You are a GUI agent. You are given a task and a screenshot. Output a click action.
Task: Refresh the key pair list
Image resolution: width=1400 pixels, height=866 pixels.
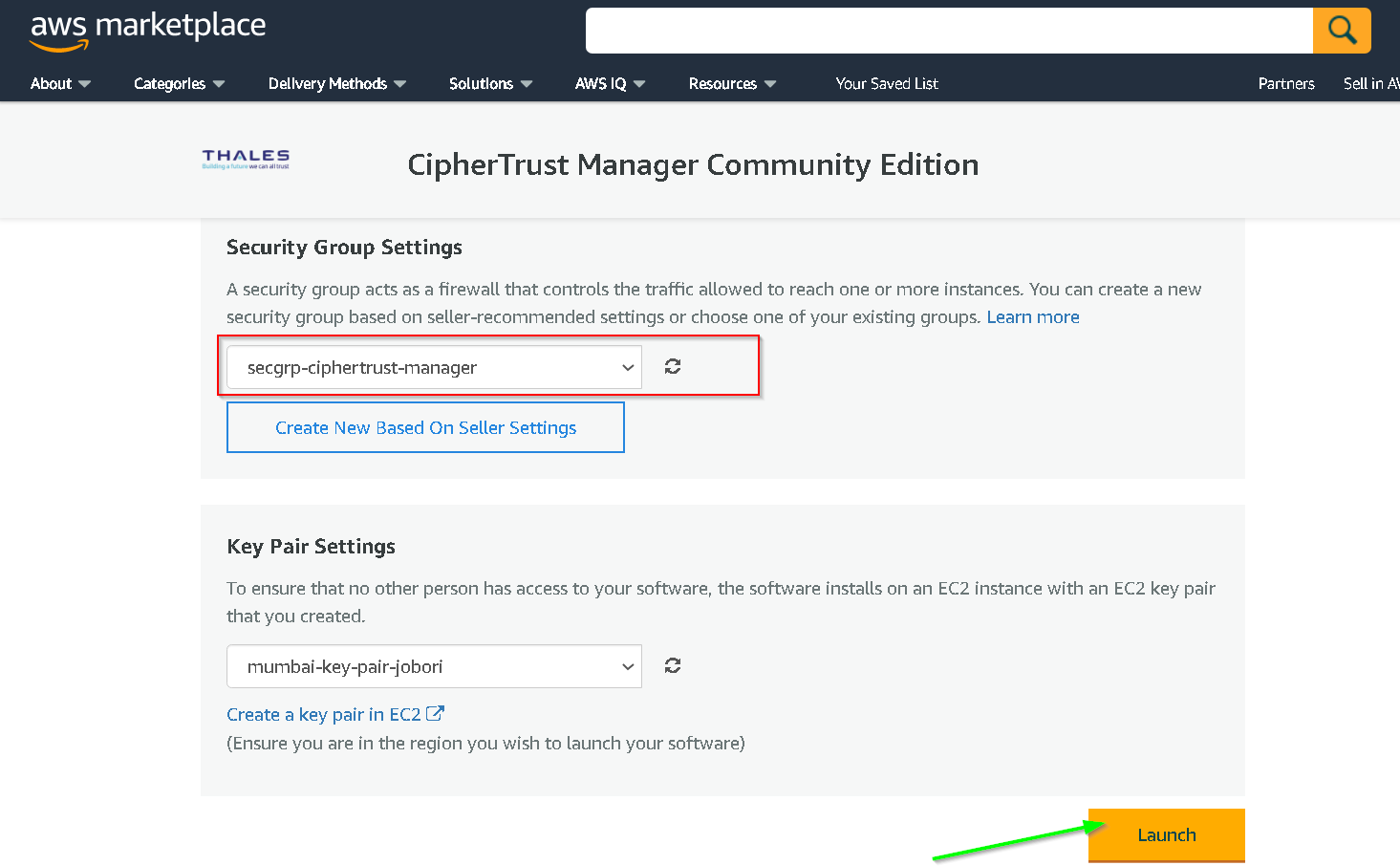[673, 665]
